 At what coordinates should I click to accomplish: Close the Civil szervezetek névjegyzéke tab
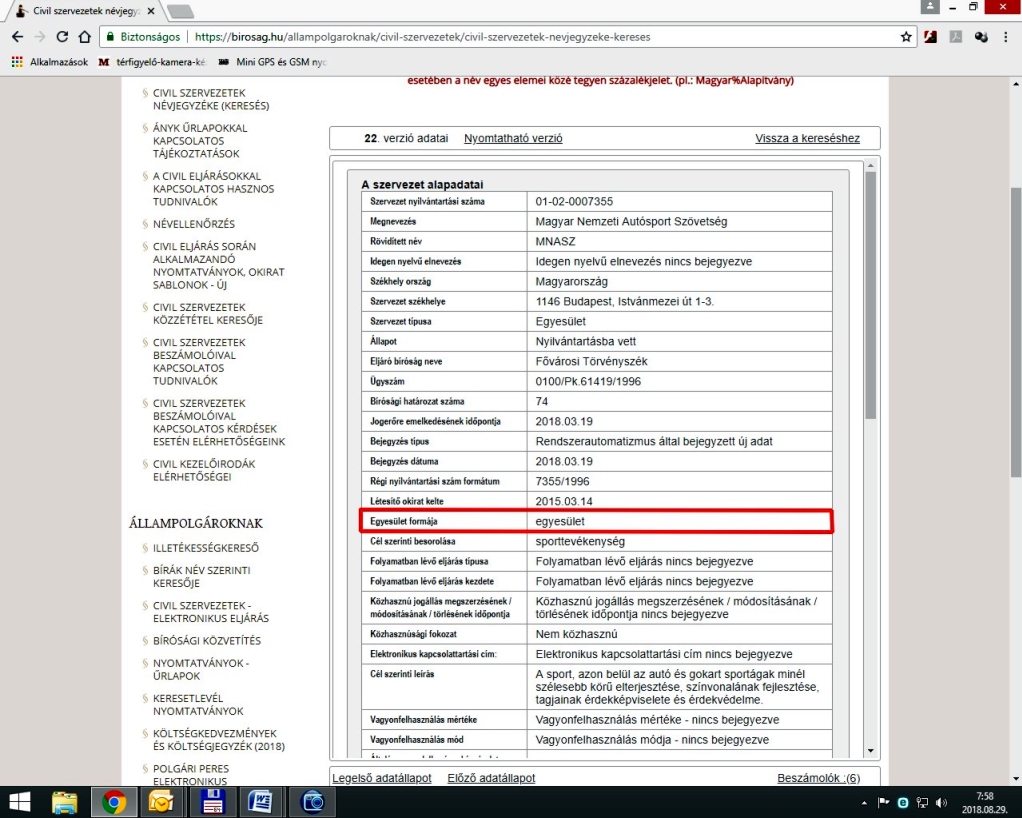coord(151,11)
